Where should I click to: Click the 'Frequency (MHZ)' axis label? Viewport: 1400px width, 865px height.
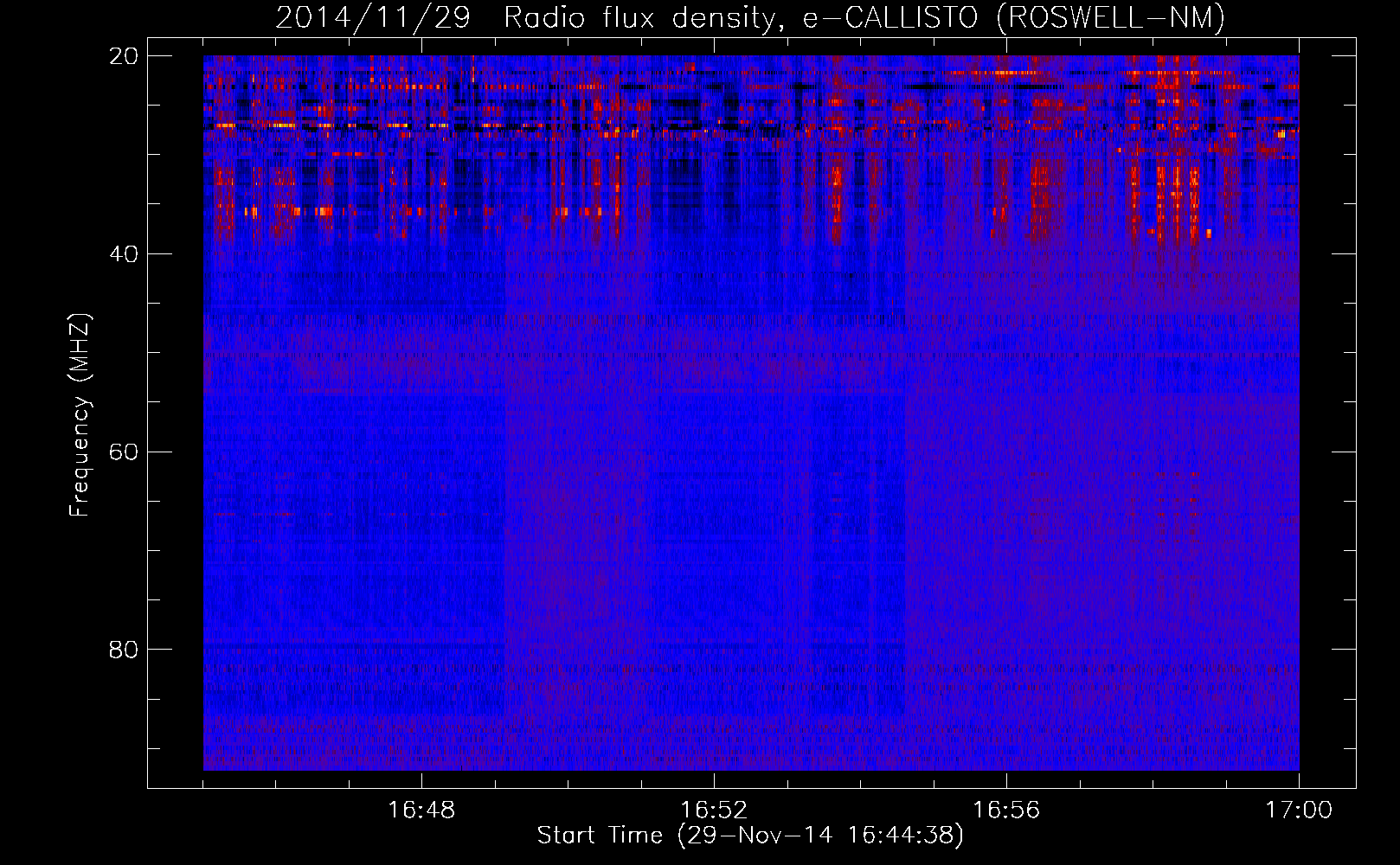pyautogui.click(x=80, y=415)
